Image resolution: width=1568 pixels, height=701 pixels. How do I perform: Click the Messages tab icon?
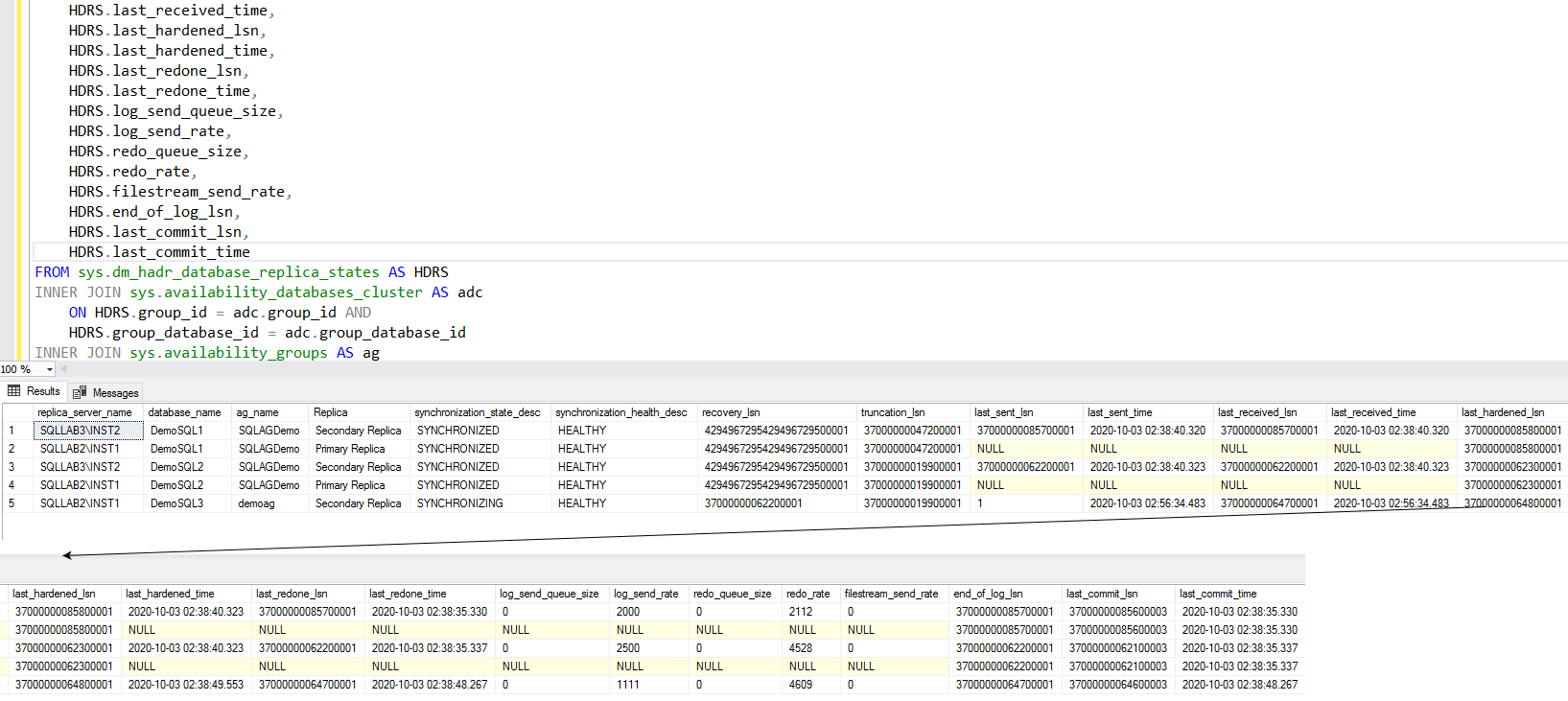(81, 393)
